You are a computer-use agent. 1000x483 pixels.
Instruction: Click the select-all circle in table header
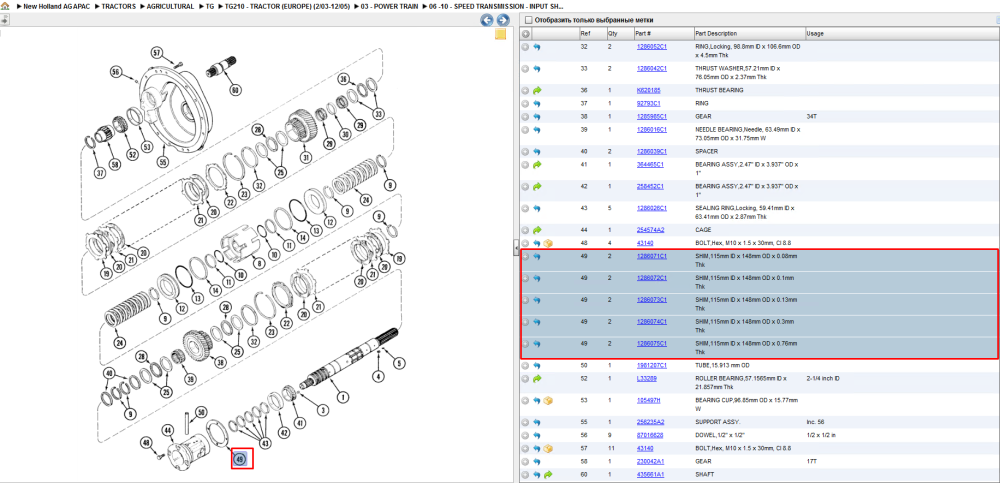[526, 34]
